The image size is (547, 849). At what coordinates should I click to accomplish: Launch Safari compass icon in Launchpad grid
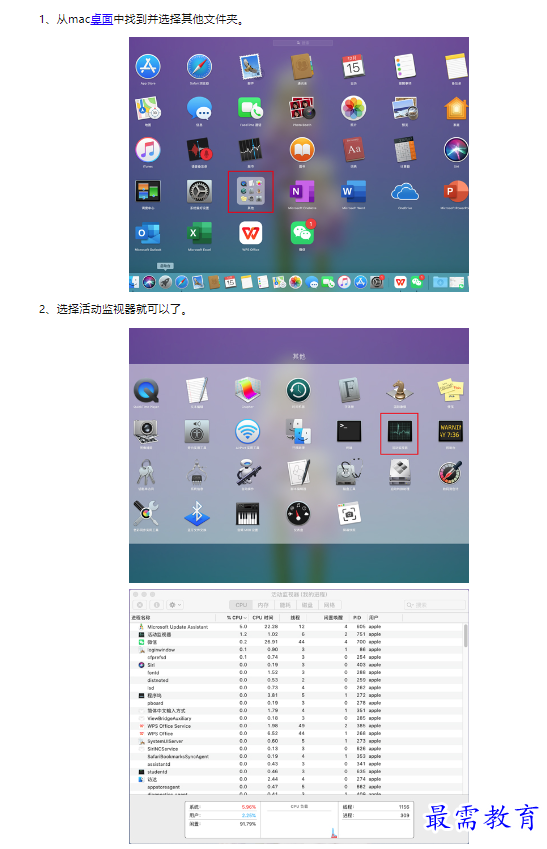tap(199, 67)
